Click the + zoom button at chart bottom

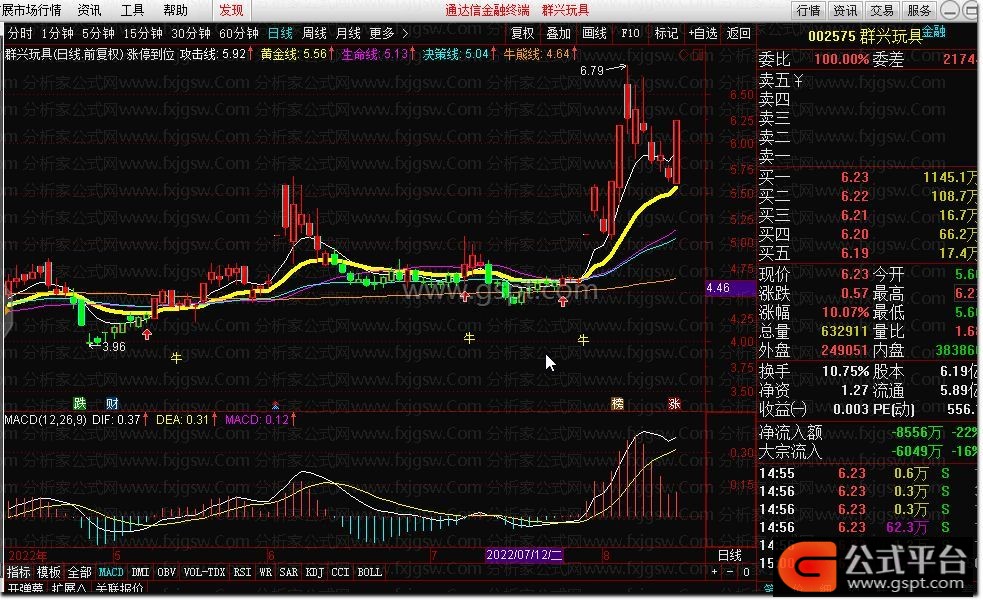[x=714, y=572]
